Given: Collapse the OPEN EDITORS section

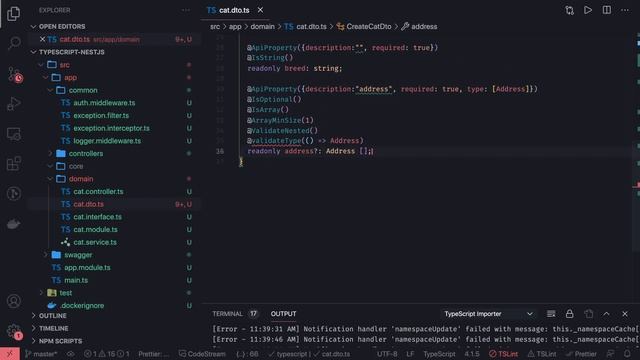Looking at the screenshot, I should 62,27.
